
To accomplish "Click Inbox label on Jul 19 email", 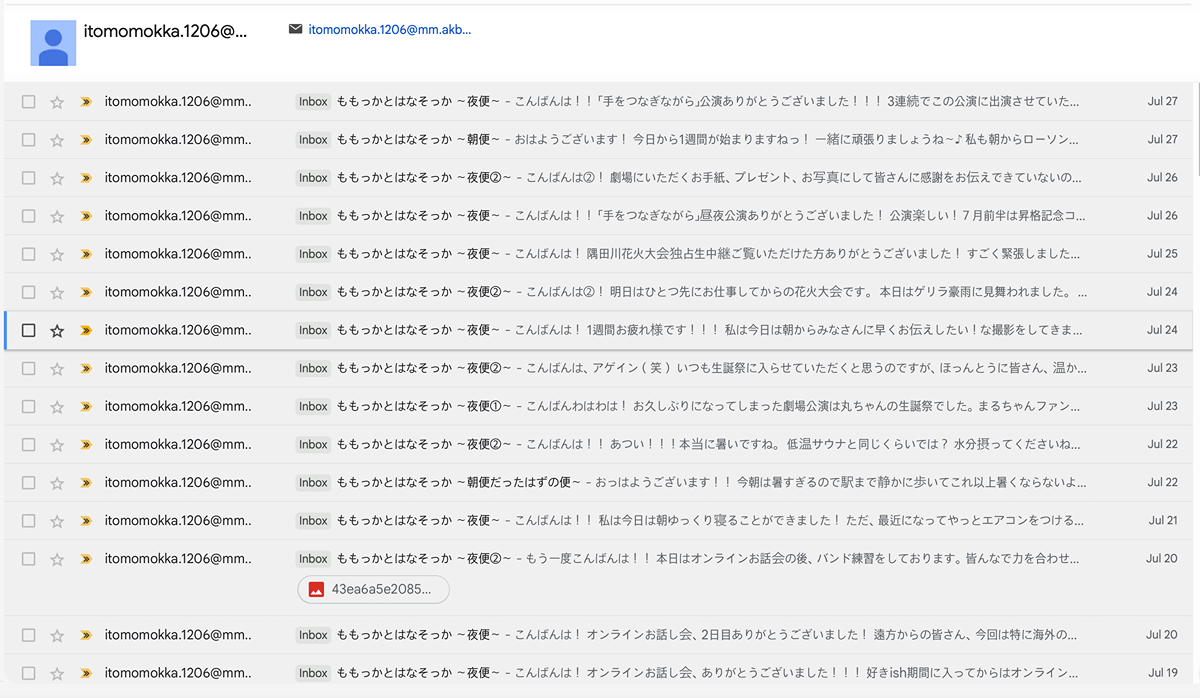I will [x=313, y=673].
